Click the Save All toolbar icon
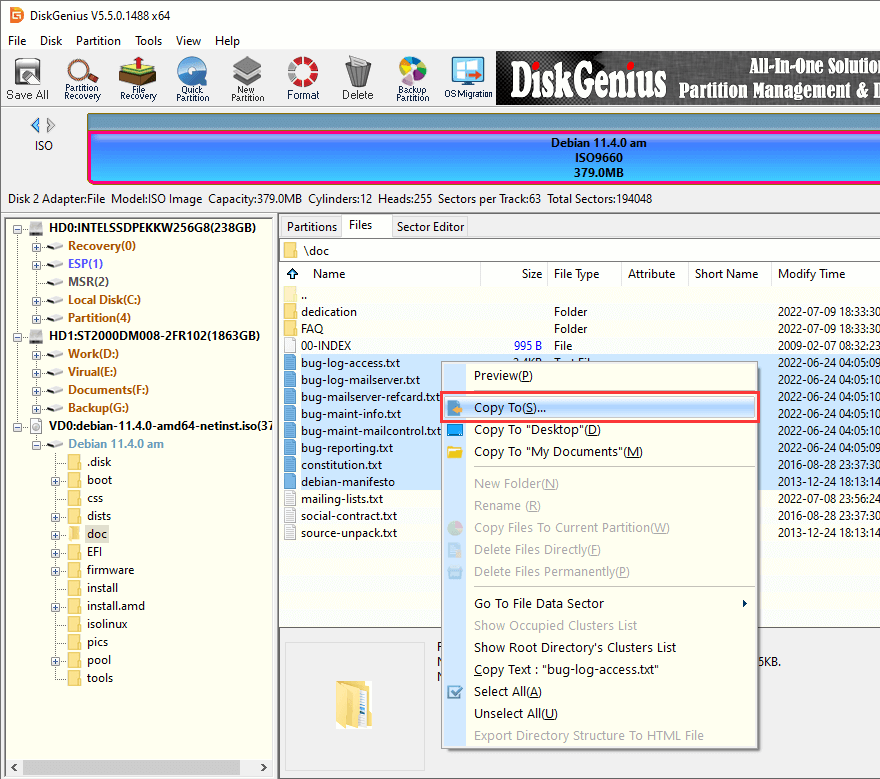 pos(27,78)
